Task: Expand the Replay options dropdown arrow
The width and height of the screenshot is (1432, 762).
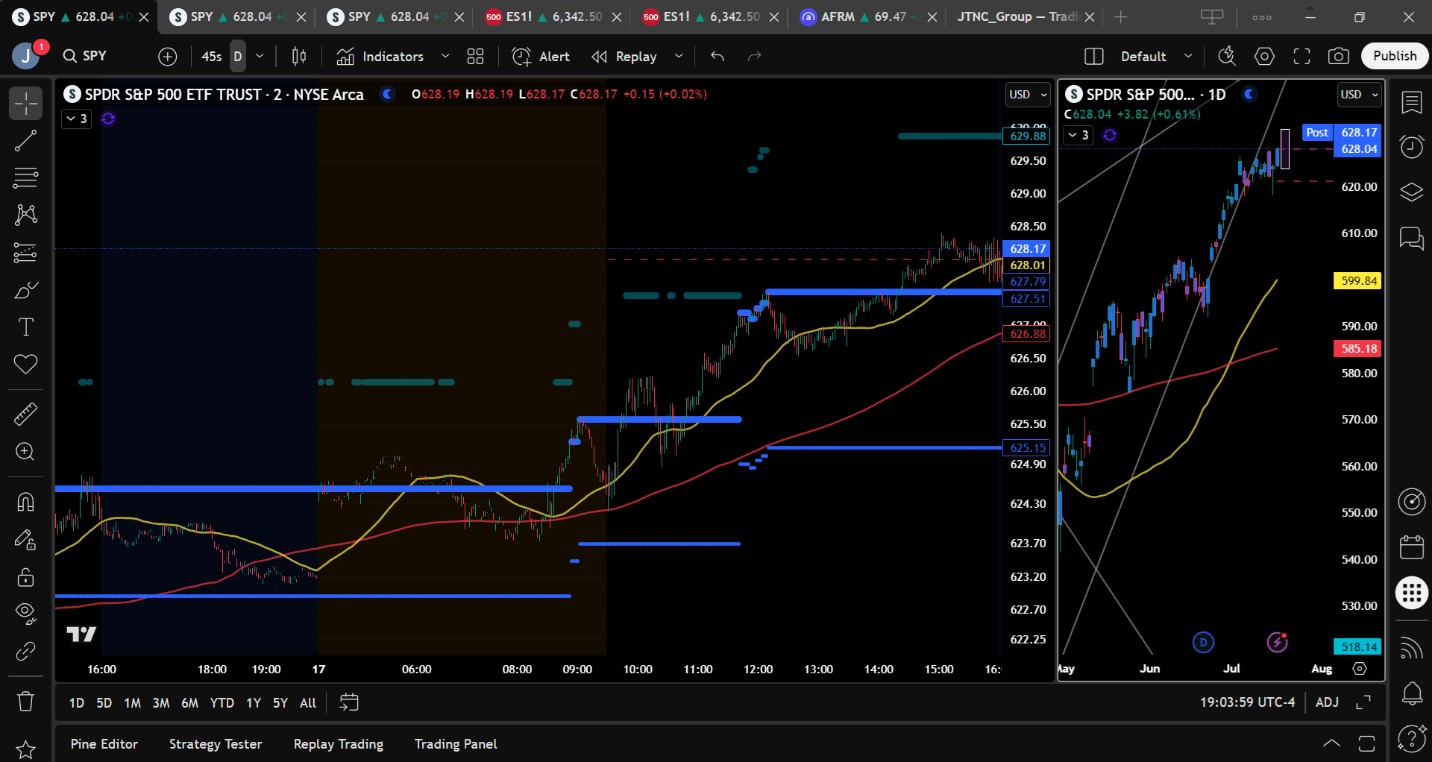Action: pos(679,57)
